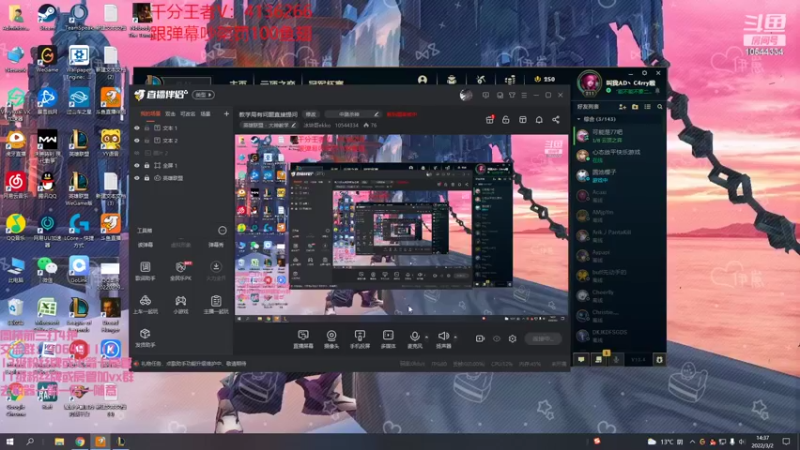The width and height of the screenshot is (800, 450).
Task: Toggle lock on 文本 1 source
Action: tap(147, 128)
